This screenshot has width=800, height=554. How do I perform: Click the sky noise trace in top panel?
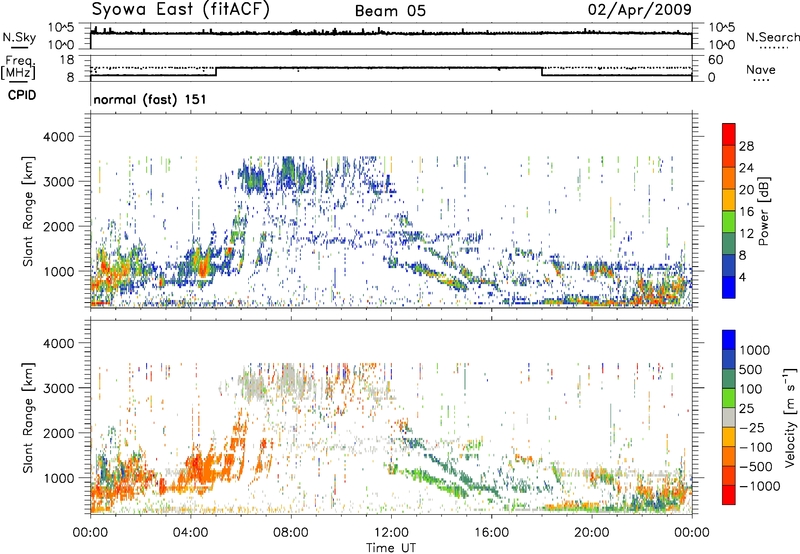click(391, 33)
